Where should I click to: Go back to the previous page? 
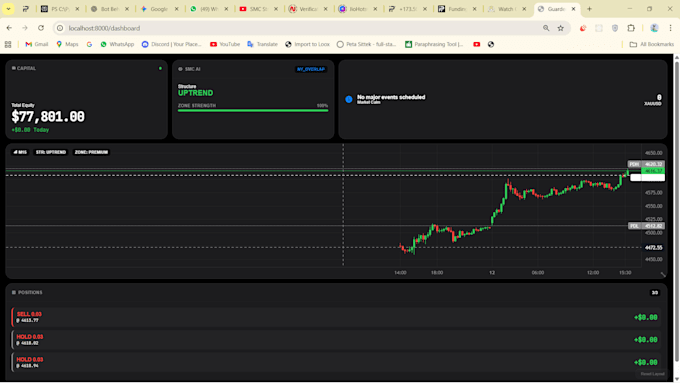click(x=9, y=28)
